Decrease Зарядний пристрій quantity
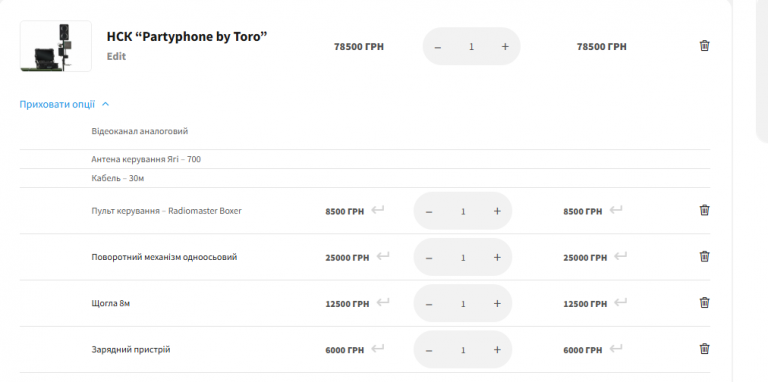The width and height of the screenshot is (768, 382). coord(429,351)
